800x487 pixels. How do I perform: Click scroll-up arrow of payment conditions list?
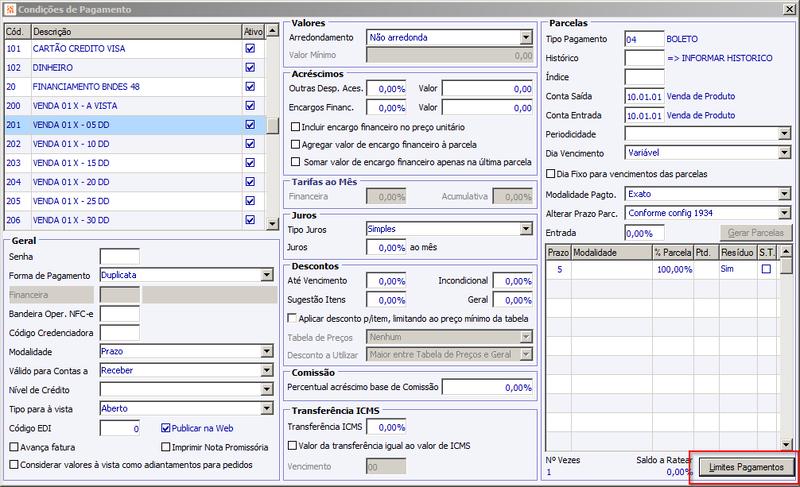click(x=272, y=31)
